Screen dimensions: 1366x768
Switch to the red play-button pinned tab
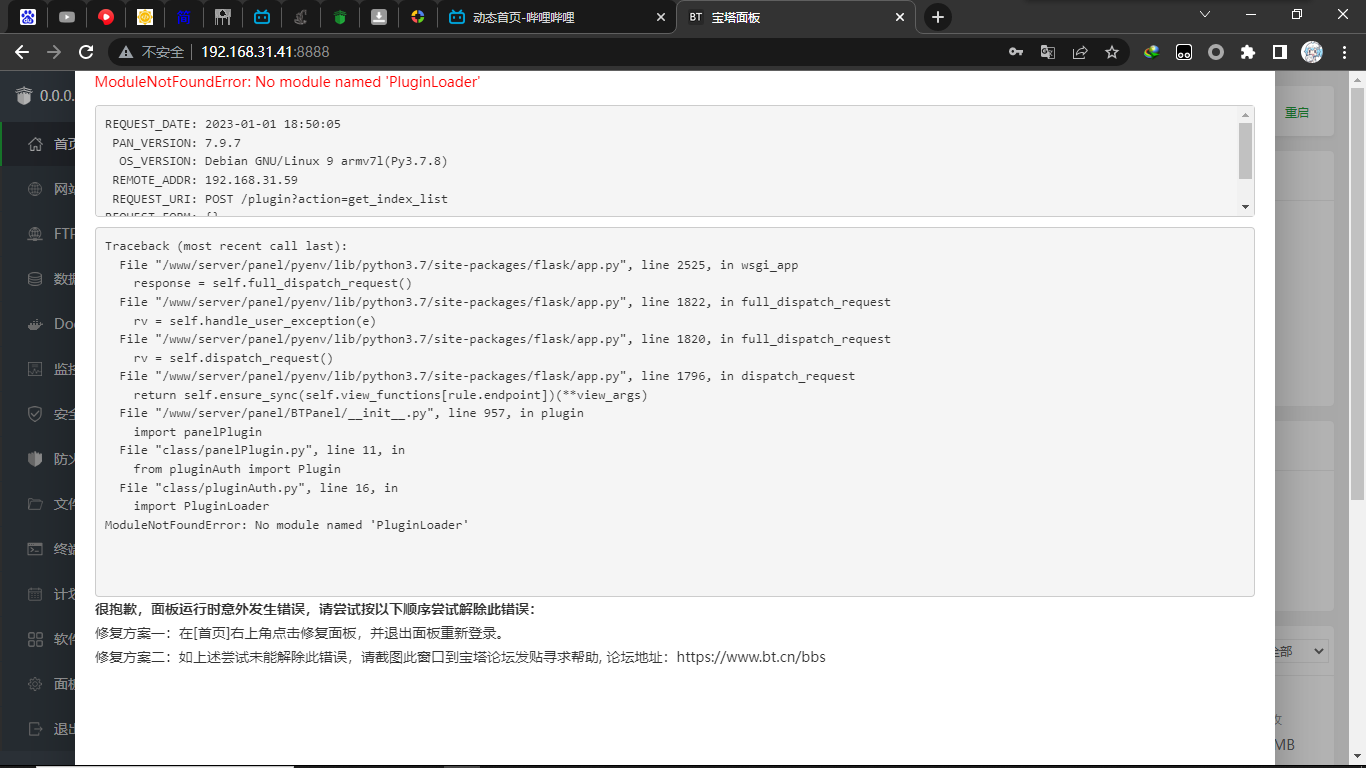pos(106,17)
